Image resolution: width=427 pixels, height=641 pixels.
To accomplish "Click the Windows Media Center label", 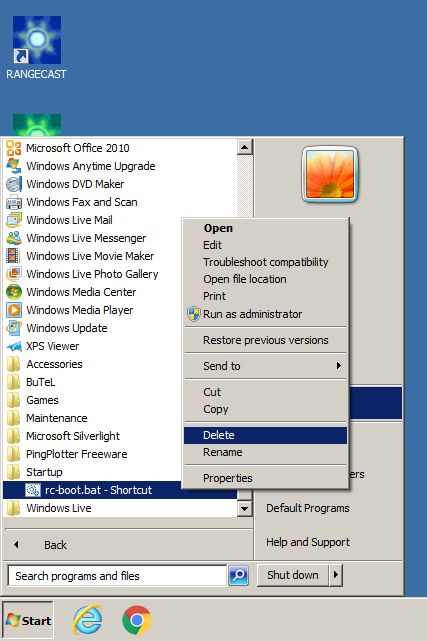I will pyautogui.click(x=81, y=292).
